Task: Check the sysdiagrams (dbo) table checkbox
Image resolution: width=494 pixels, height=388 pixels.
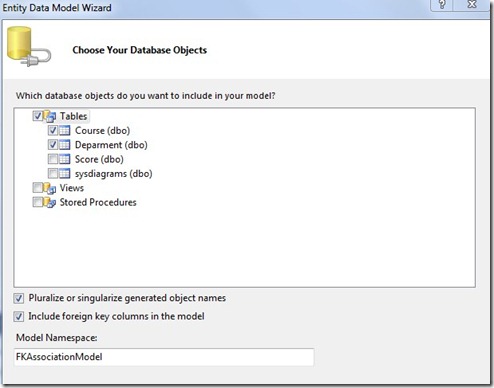Action: click(x=53, y=173)
